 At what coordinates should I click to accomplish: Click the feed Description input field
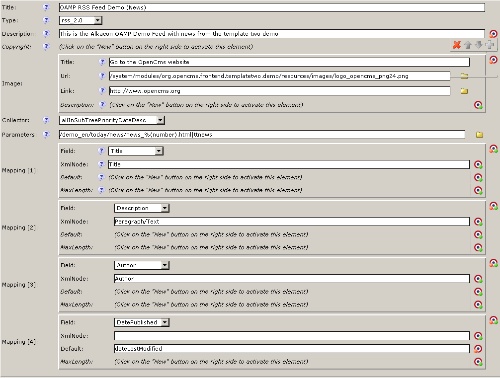click(272, 34)
